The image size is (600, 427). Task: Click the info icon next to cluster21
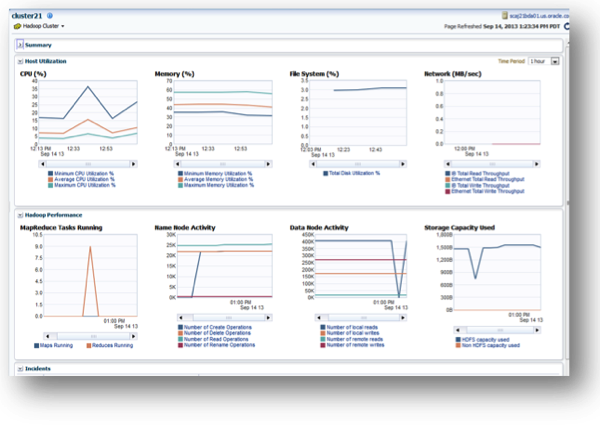pos(50,16)
